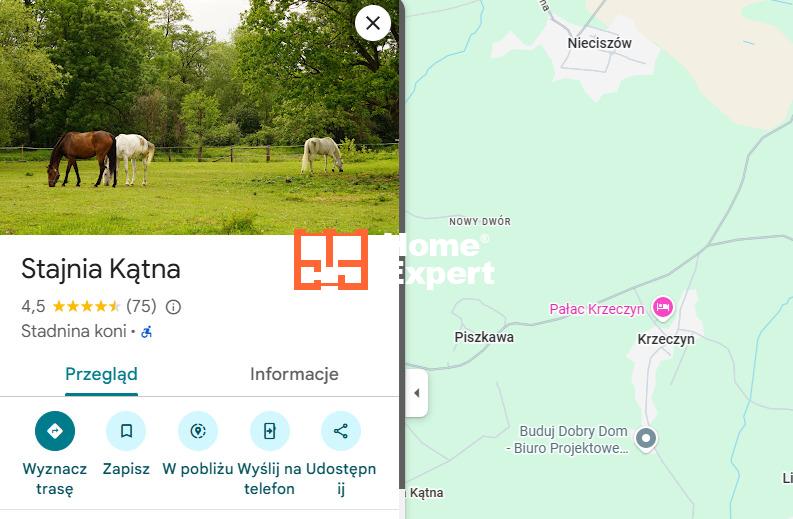This screenshot has height=519, width=793.
Task: Open the horses pasture cover photo
Action: (x=199, y=117)
